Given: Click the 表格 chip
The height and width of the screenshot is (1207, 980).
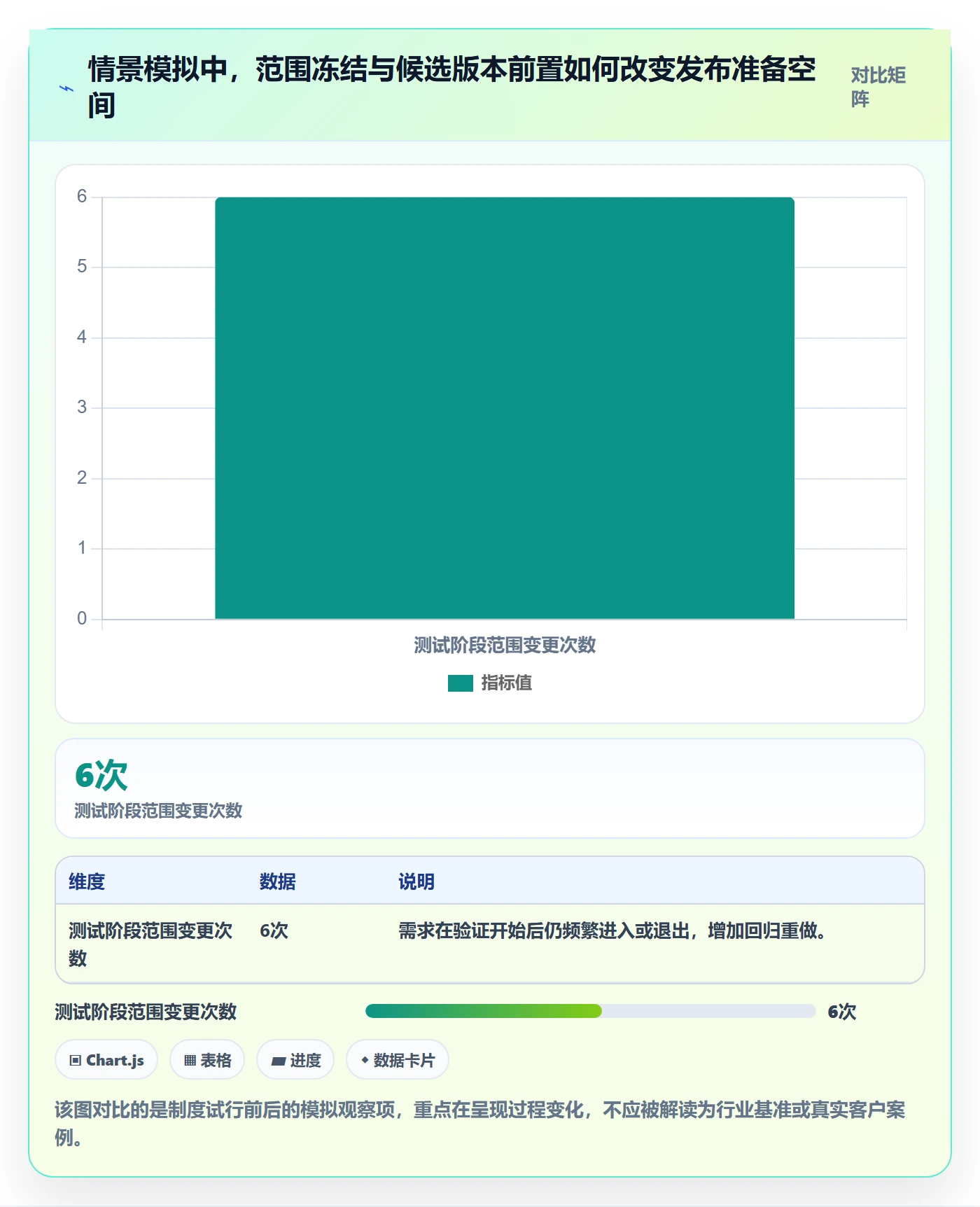Looking at the screenshot, I should (x=207, y=1060).
